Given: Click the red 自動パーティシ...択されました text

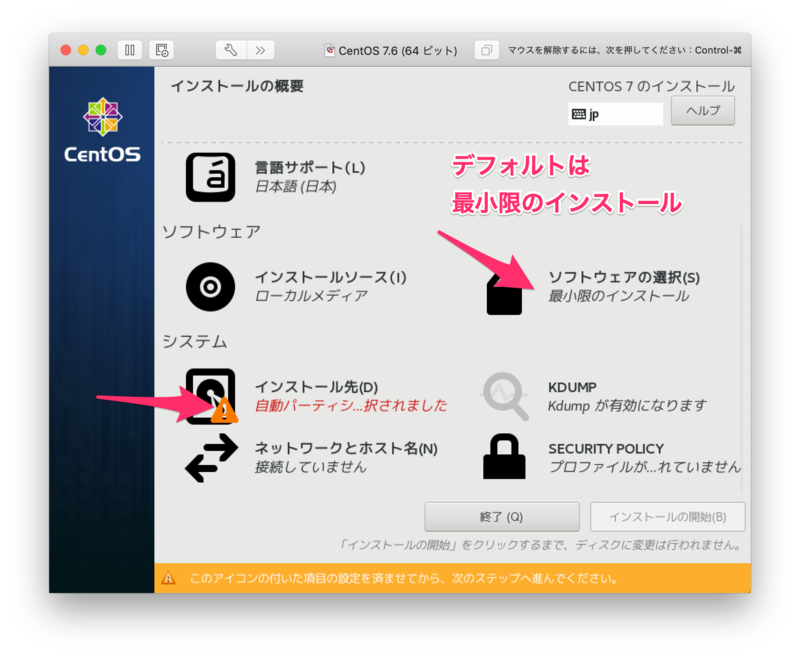Looking at the screenshot, I should 351,406.
